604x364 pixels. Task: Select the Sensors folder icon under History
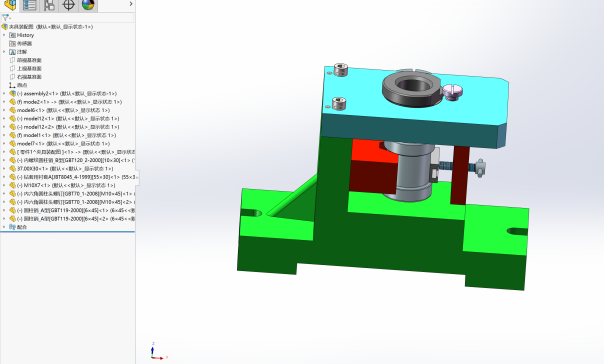(x=12, y=44)
